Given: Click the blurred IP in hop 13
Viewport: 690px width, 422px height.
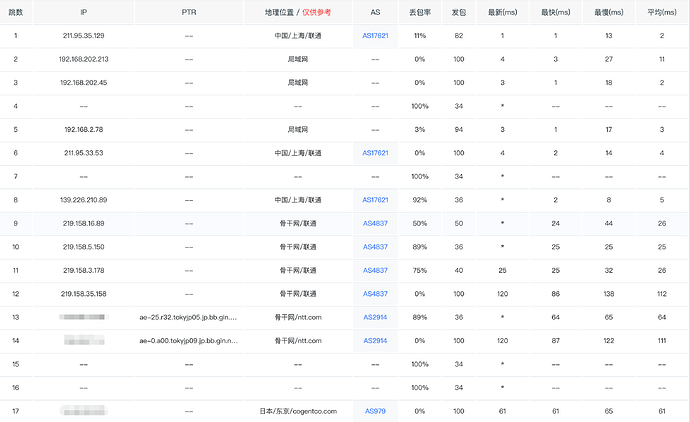Looking at the screenshot, I should pyautogui.click(x=84, y=317).
